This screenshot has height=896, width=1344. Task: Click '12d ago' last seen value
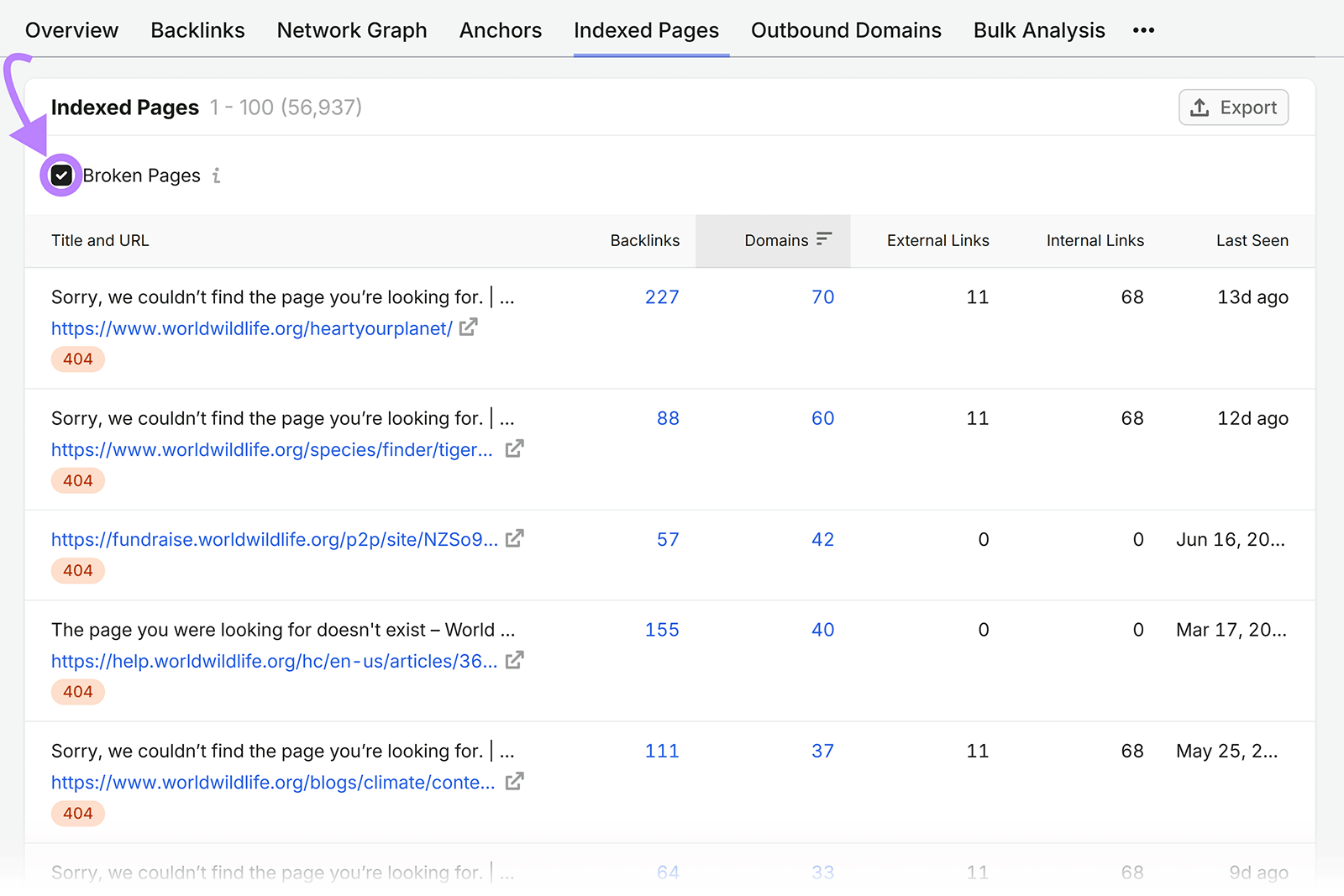[x=1252, y=418]
